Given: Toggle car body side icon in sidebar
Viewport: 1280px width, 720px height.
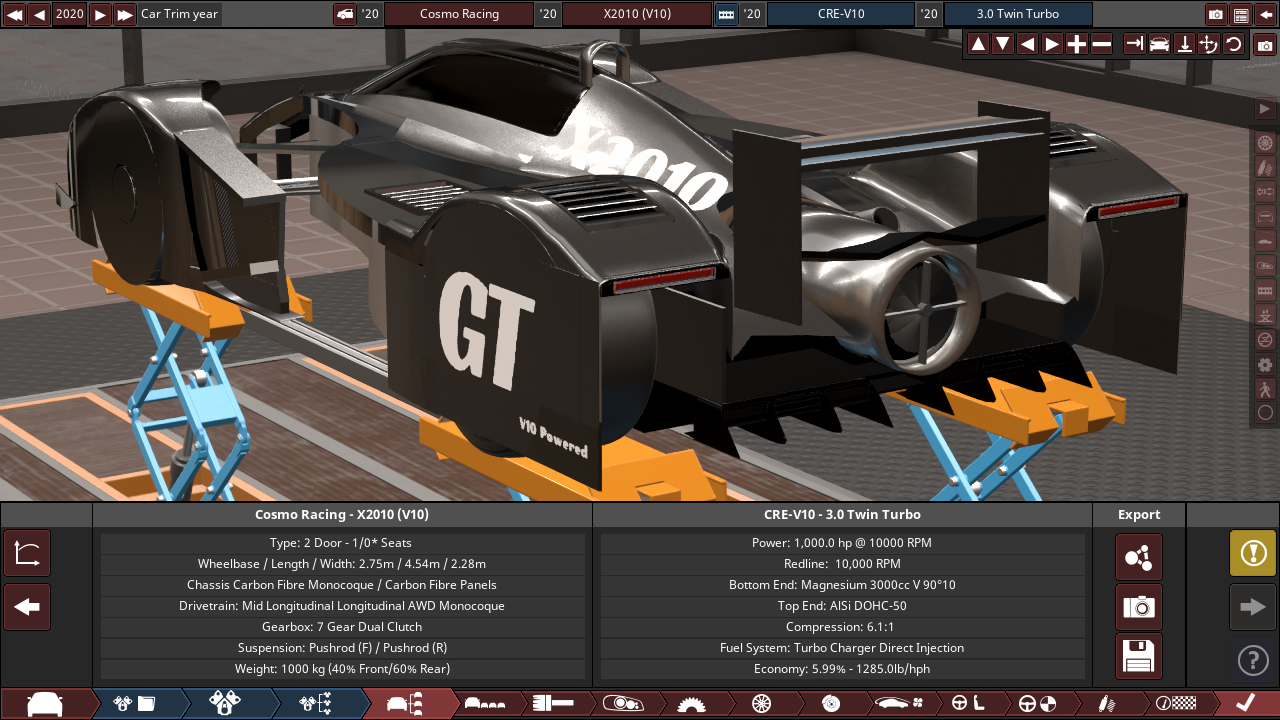Looking at the screenshot, I should click(1265, 241).
